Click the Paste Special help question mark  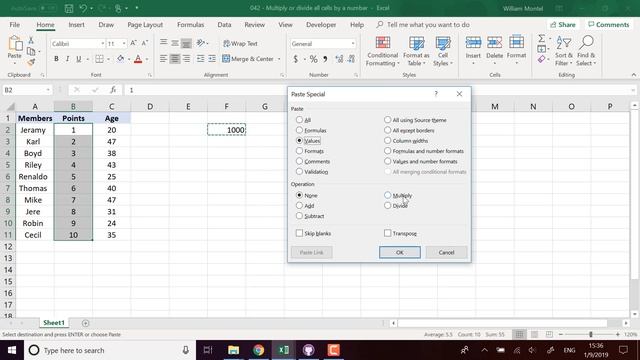436,94
